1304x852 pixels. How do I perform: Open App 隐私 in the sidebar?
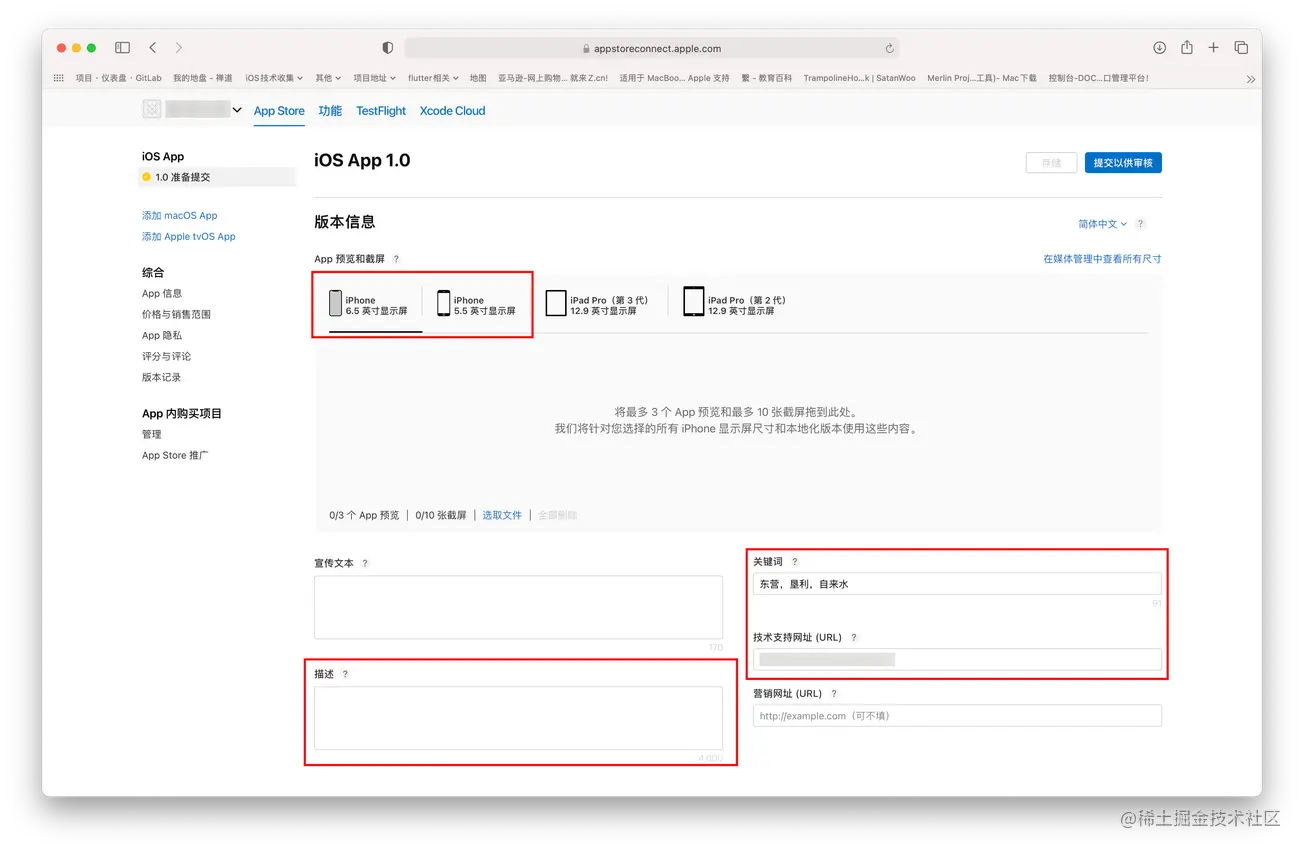point(162,336)
